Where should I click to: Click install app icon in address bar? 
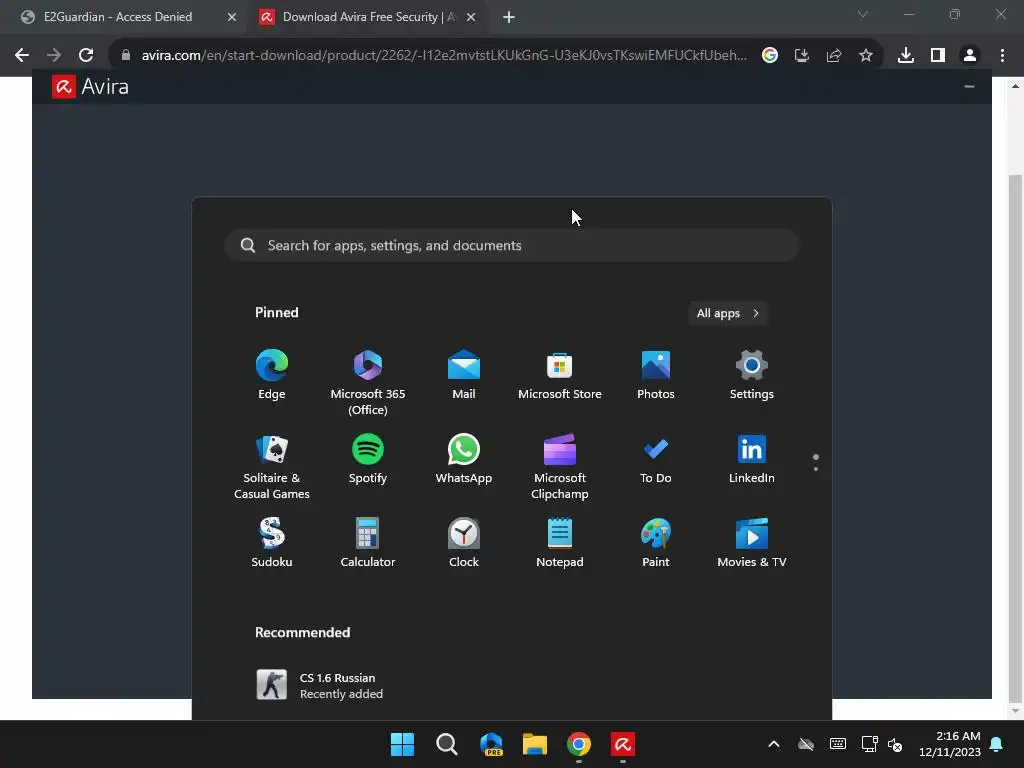point(802,56)
